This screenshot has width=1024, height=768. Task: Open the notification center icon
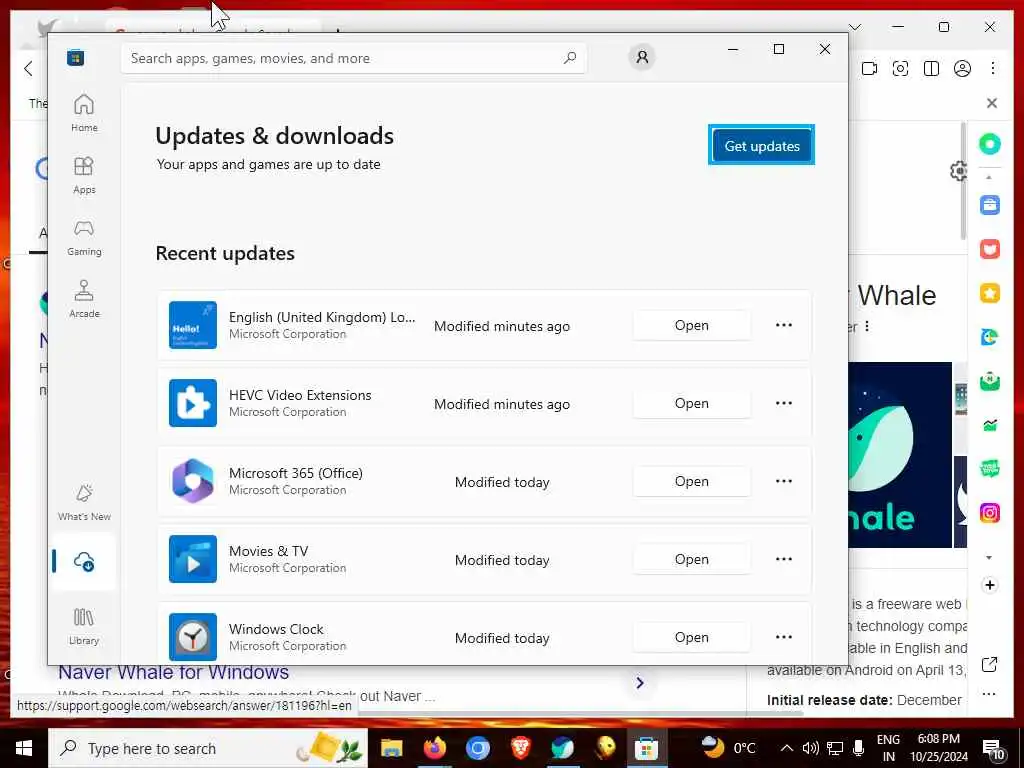(x=994, y=749)
